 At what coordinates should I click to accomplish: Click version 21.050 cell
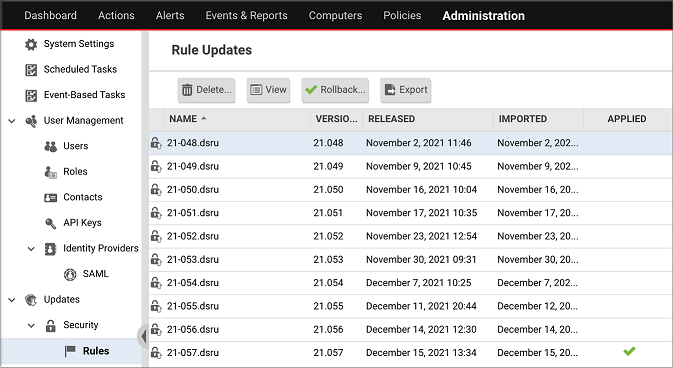328,189
